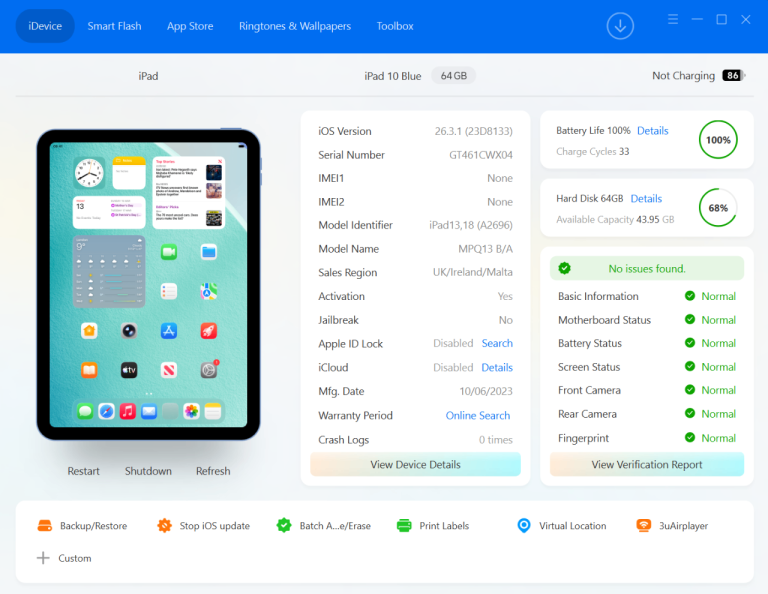Click the Restart device option

tap(84, 471)
